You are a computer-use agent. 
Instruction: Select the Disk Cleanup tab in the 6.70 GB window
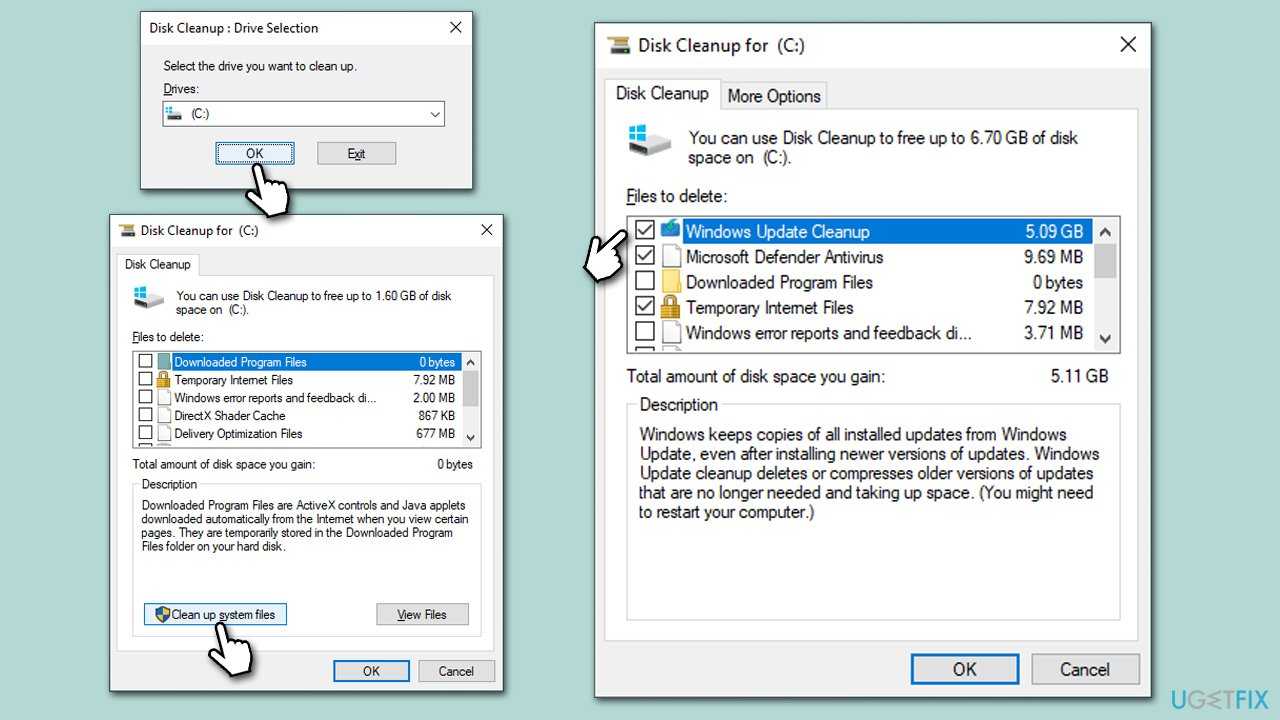(x=662, y=93)
